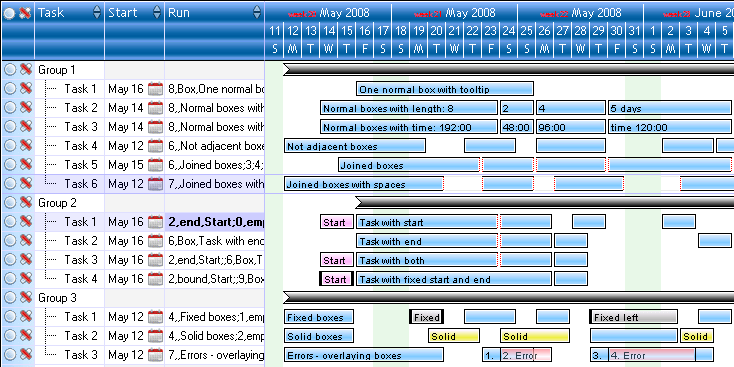
Task: Click the '5 days' Gantt bar
Action: coord(670,108)
